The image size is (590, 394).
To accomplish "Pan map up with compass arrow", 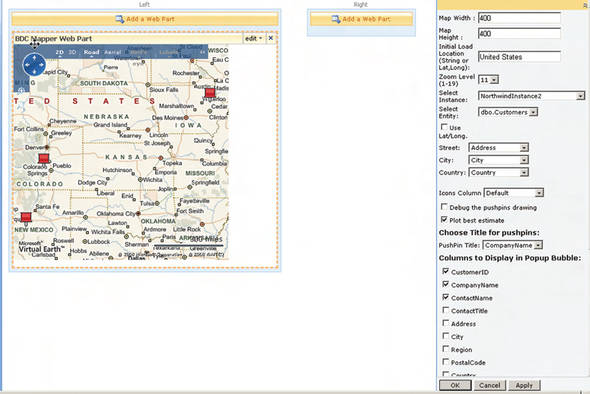I will pyautogui.click(x=34, y=58).
